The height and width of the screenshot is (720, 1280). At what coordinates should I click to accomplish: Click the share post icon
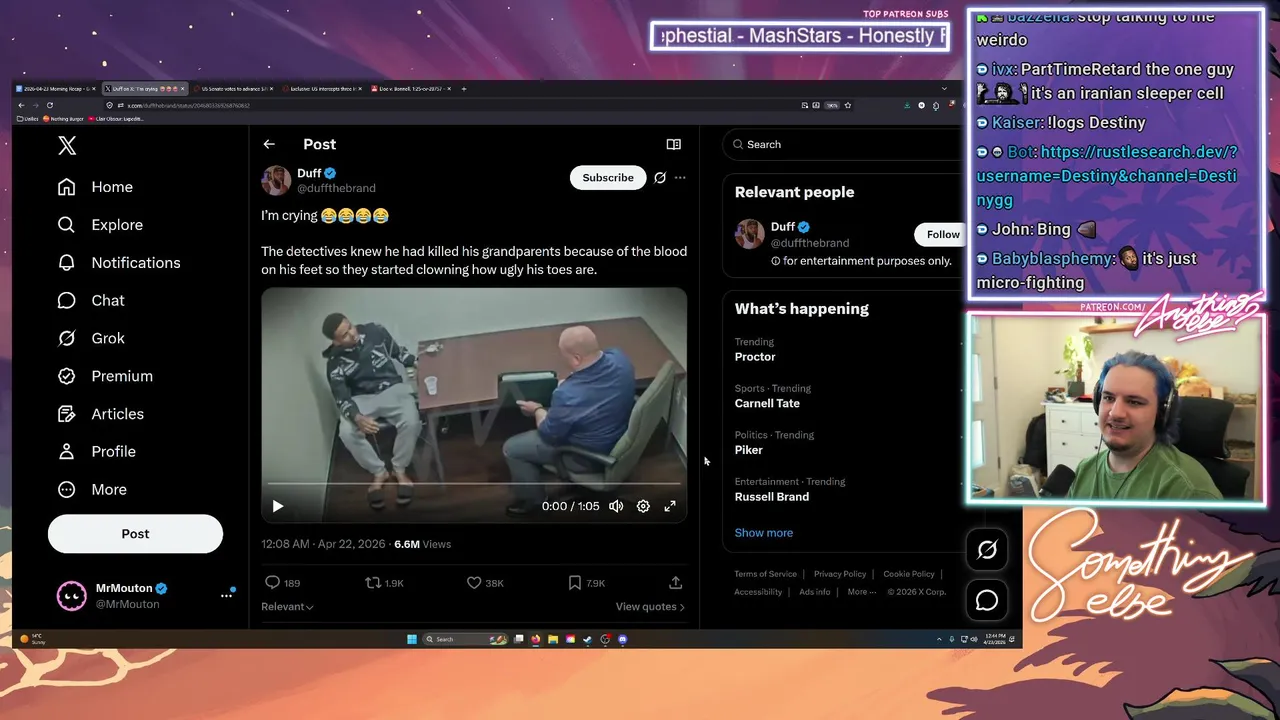click(x=675, y=583)
